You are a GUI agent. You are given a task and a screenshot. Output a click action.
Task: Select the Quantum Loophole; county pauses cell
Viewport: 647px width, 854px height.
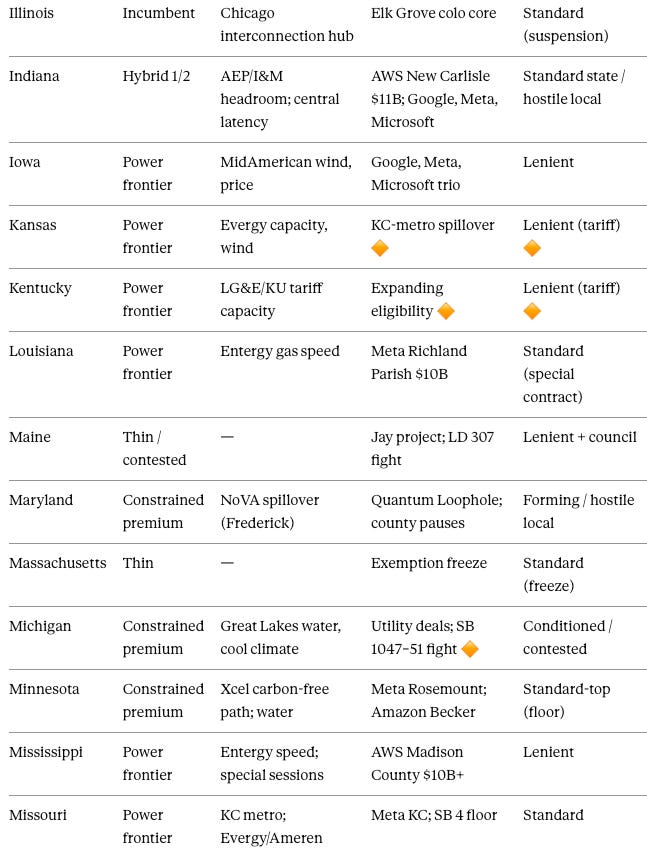(x=437, y=512)
